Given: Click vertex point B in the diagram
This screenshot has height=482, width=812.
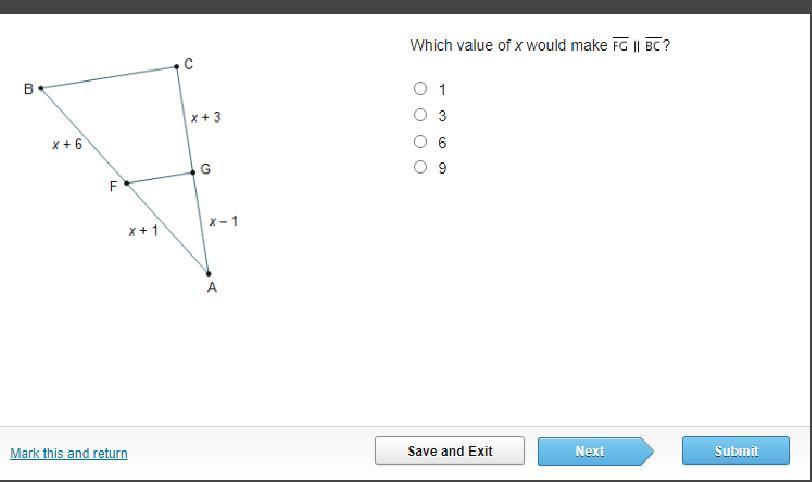Looking at the screenshot, I should pos(40,88).
